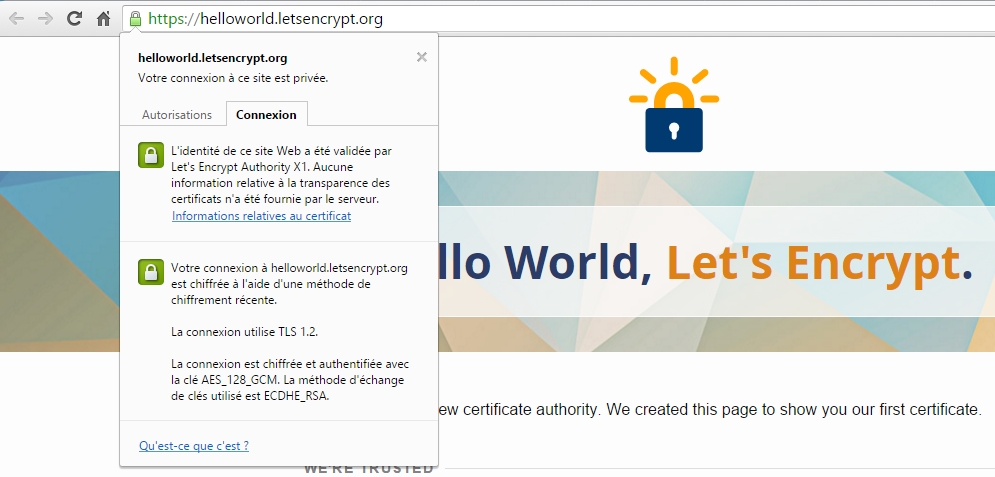Open the home page via house icon

[103, 18]
